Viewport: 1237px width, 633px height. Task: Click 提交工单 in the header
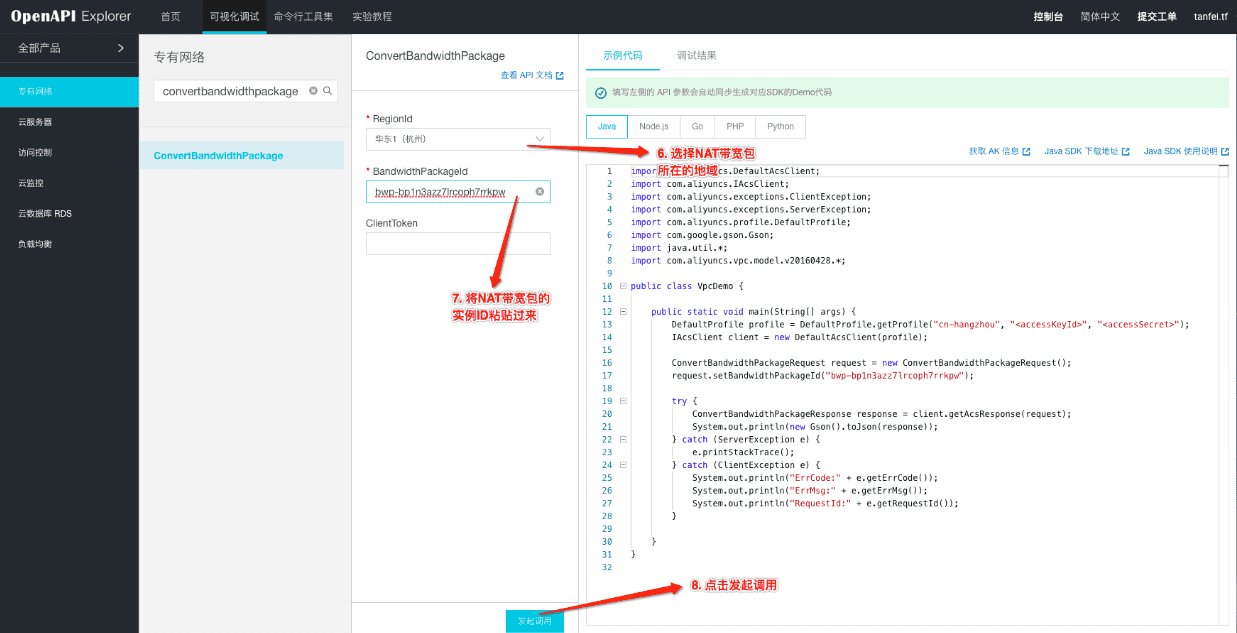point(1157,17)
